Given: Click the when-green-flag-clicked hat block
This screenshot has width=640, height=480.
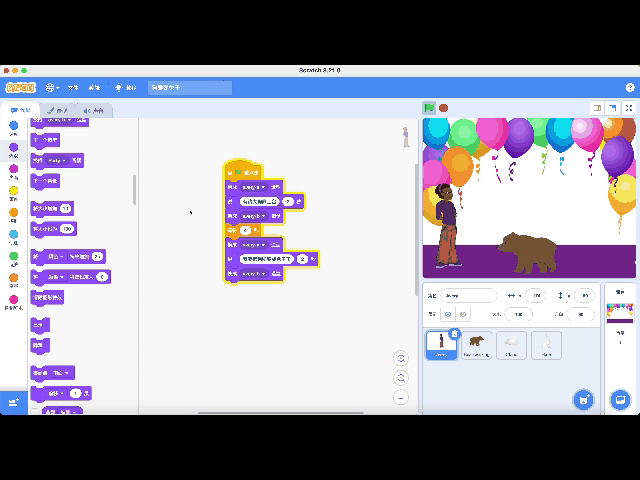Looking at the screenshot, I should pos(243,171).
